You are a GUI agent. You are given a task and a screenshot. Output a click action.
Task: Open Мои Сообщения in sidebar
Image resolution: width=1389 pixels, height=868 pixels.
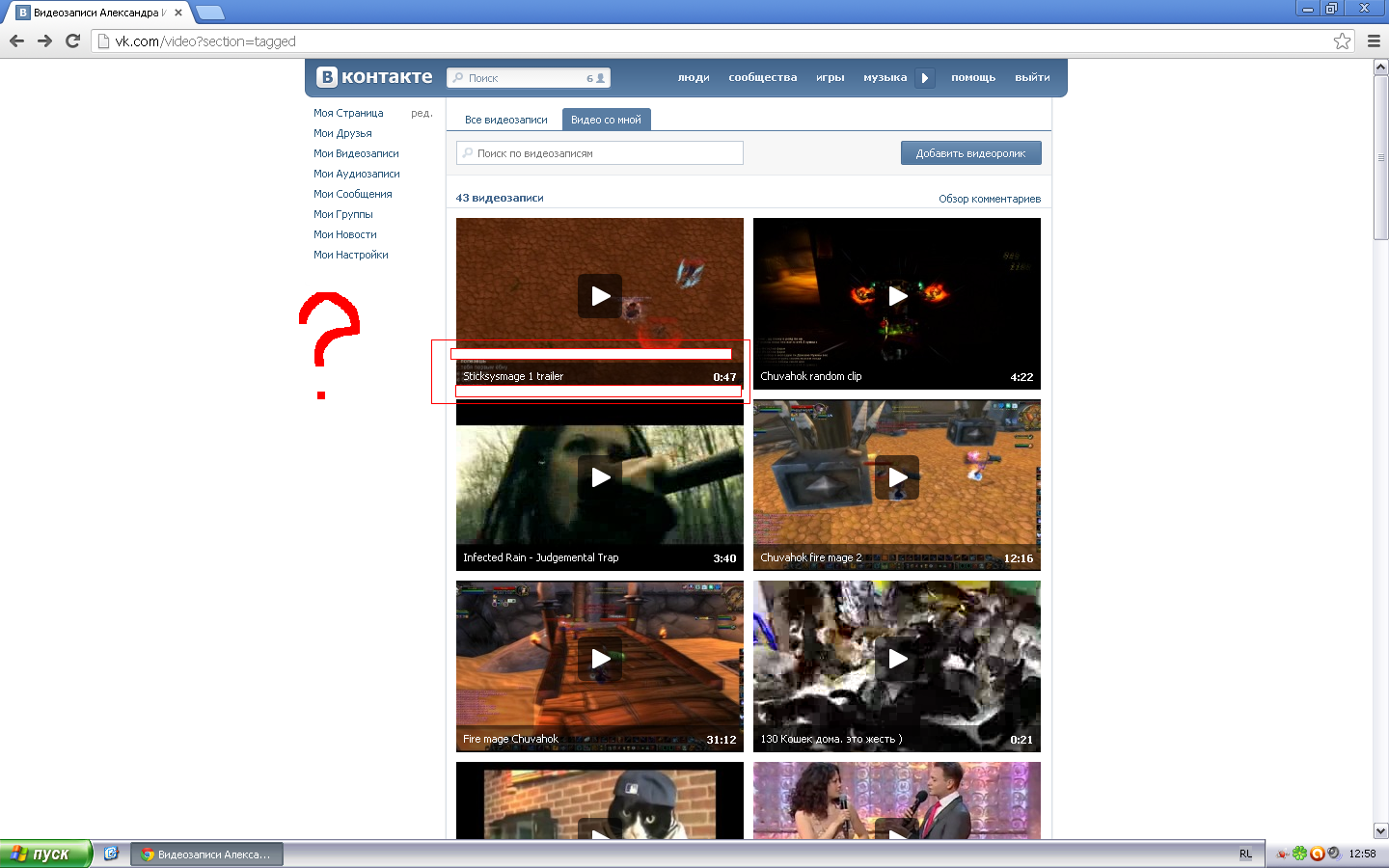[353, 194]
